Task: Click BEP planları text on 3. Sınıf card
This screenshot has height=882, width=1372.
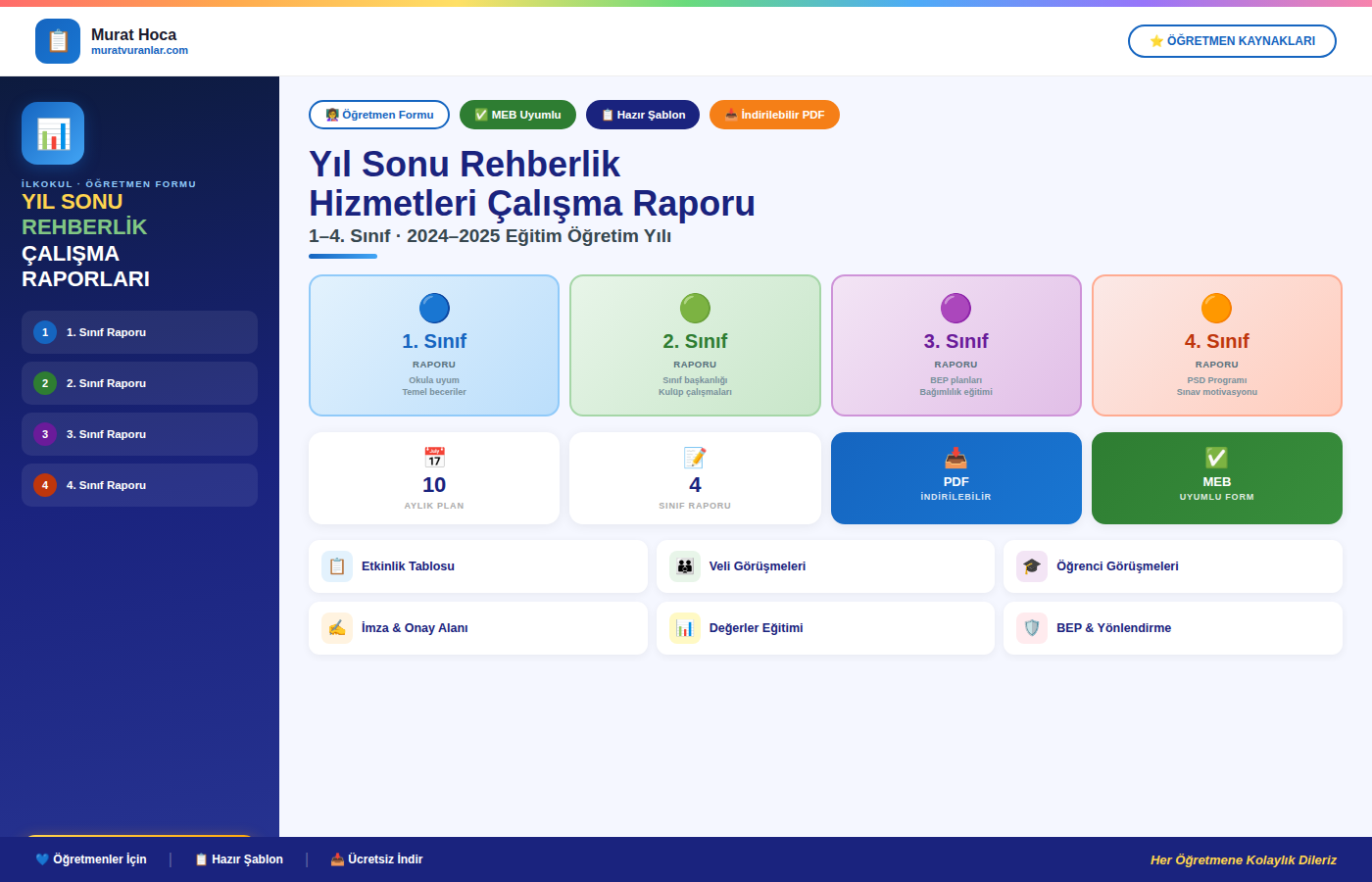Action: click(955, 380)
